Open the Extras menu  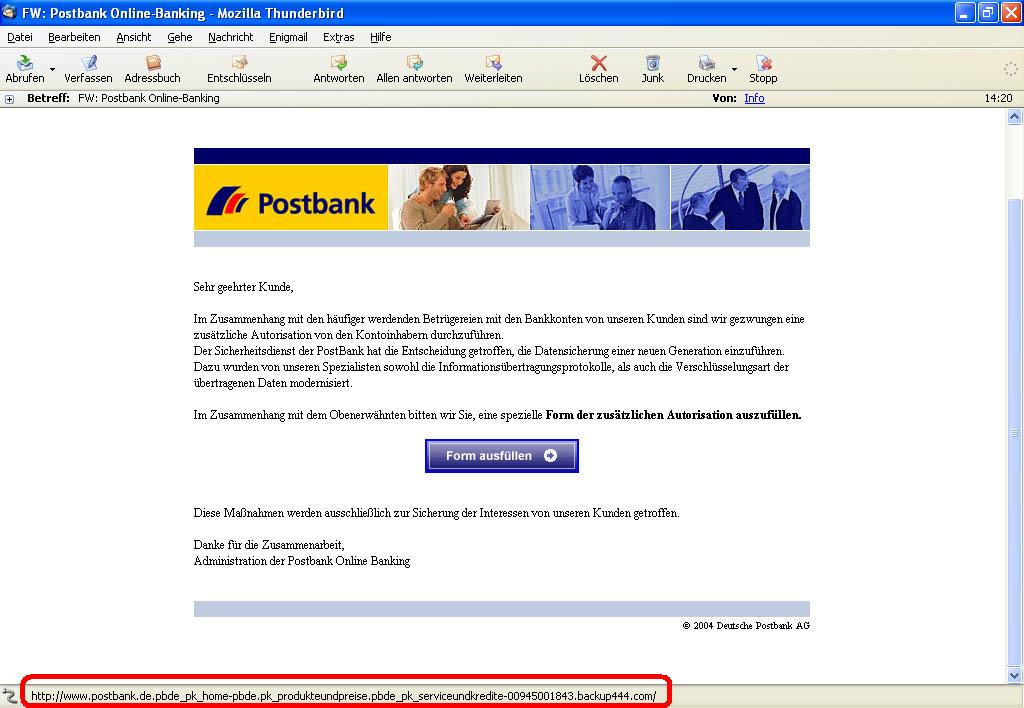click(x=338, y=37)
